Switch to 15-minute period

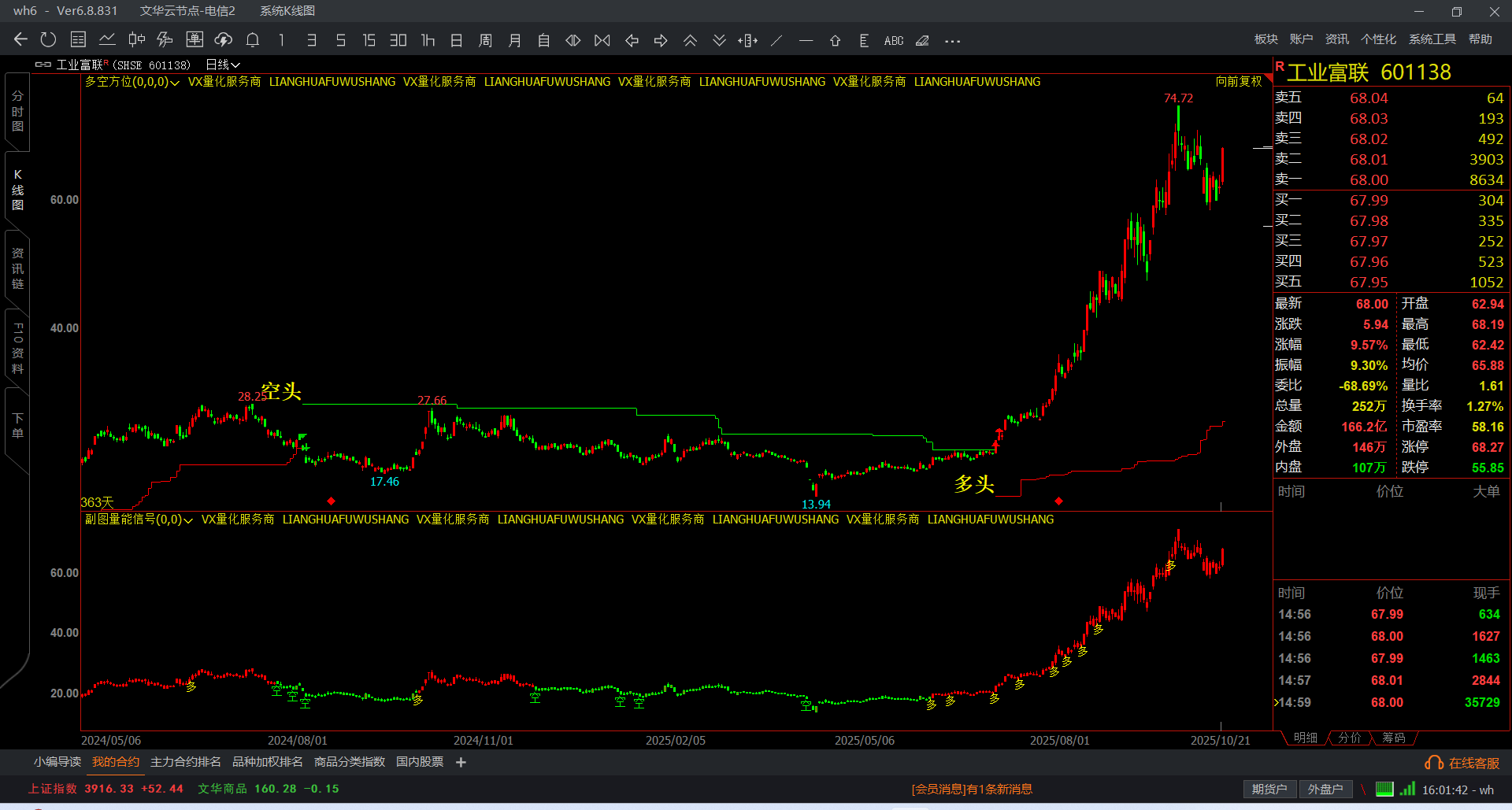(x=369, y=40)
